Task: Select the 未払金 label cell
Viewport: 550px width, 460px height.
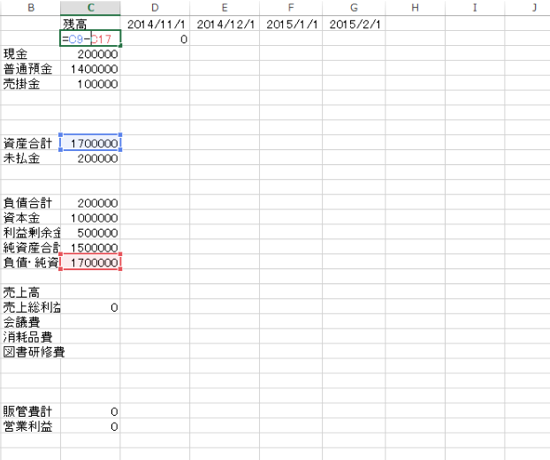Action: [x=31, y=158]
